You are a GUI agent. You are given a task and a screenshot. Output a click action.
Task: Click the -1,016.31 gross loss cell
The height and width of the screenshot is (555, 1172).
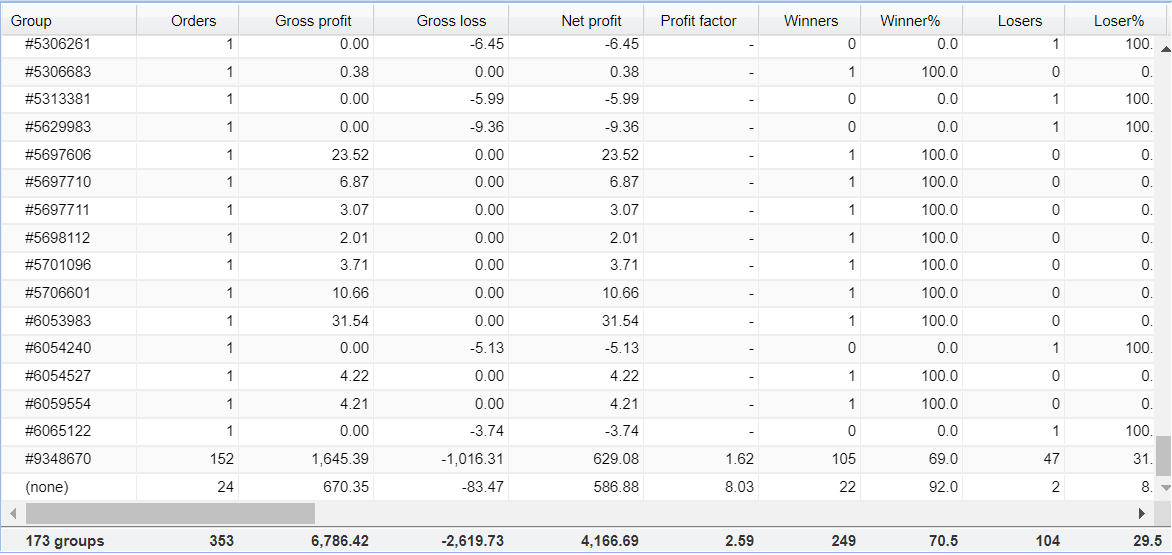441,459
